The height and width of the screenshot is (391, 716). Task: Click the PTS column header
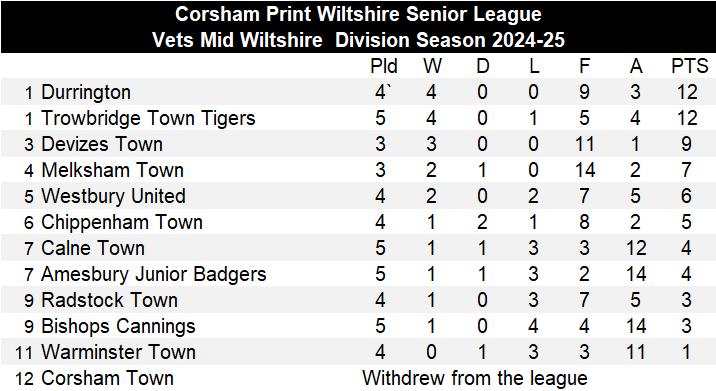[x=690, y=66]
